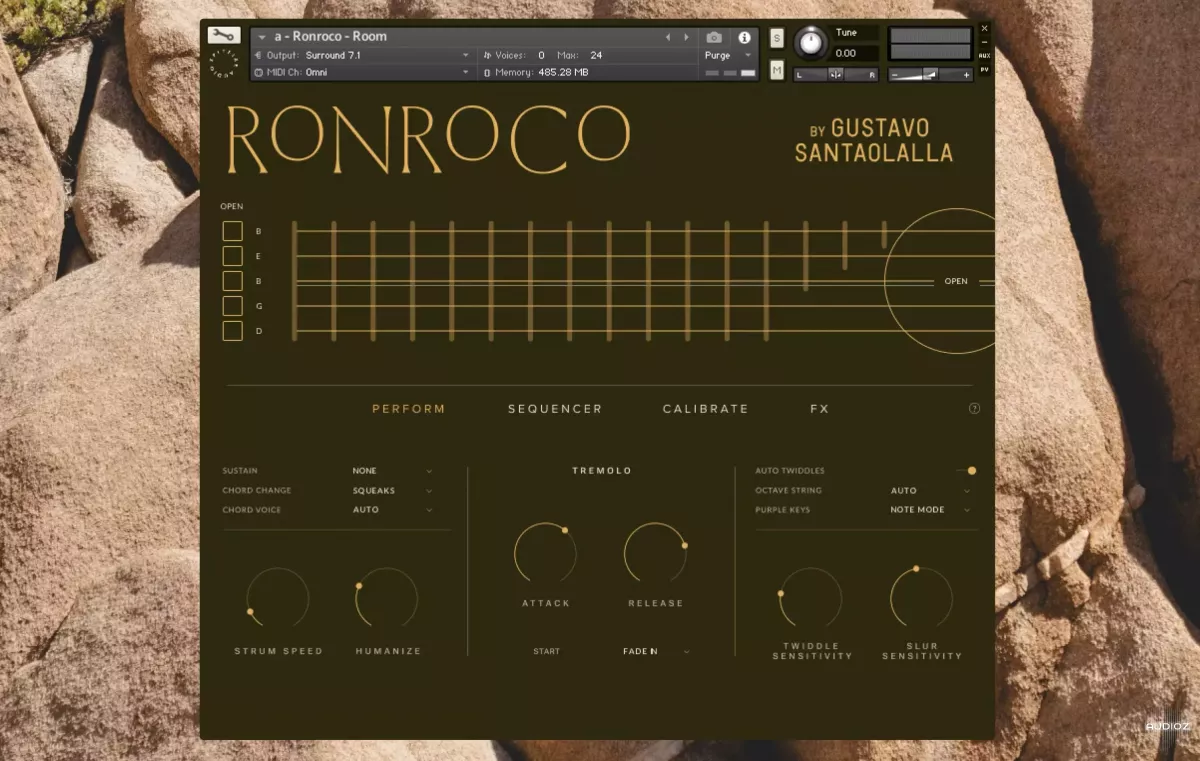Image resolution: width=1200 pixels, height=761 pixels.
Task: Click the output level meter
Action: (930, 43)
